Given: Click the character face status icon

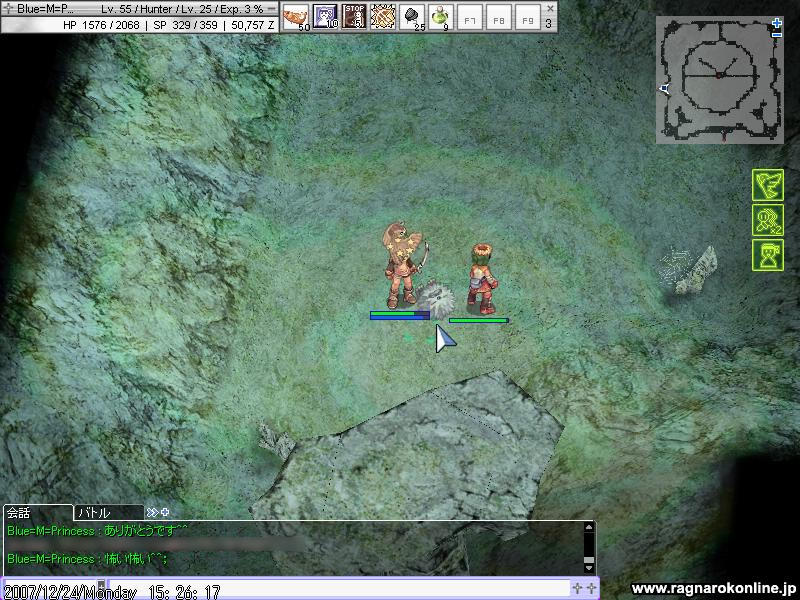Looking at the screenshot, I should (768, 255).
